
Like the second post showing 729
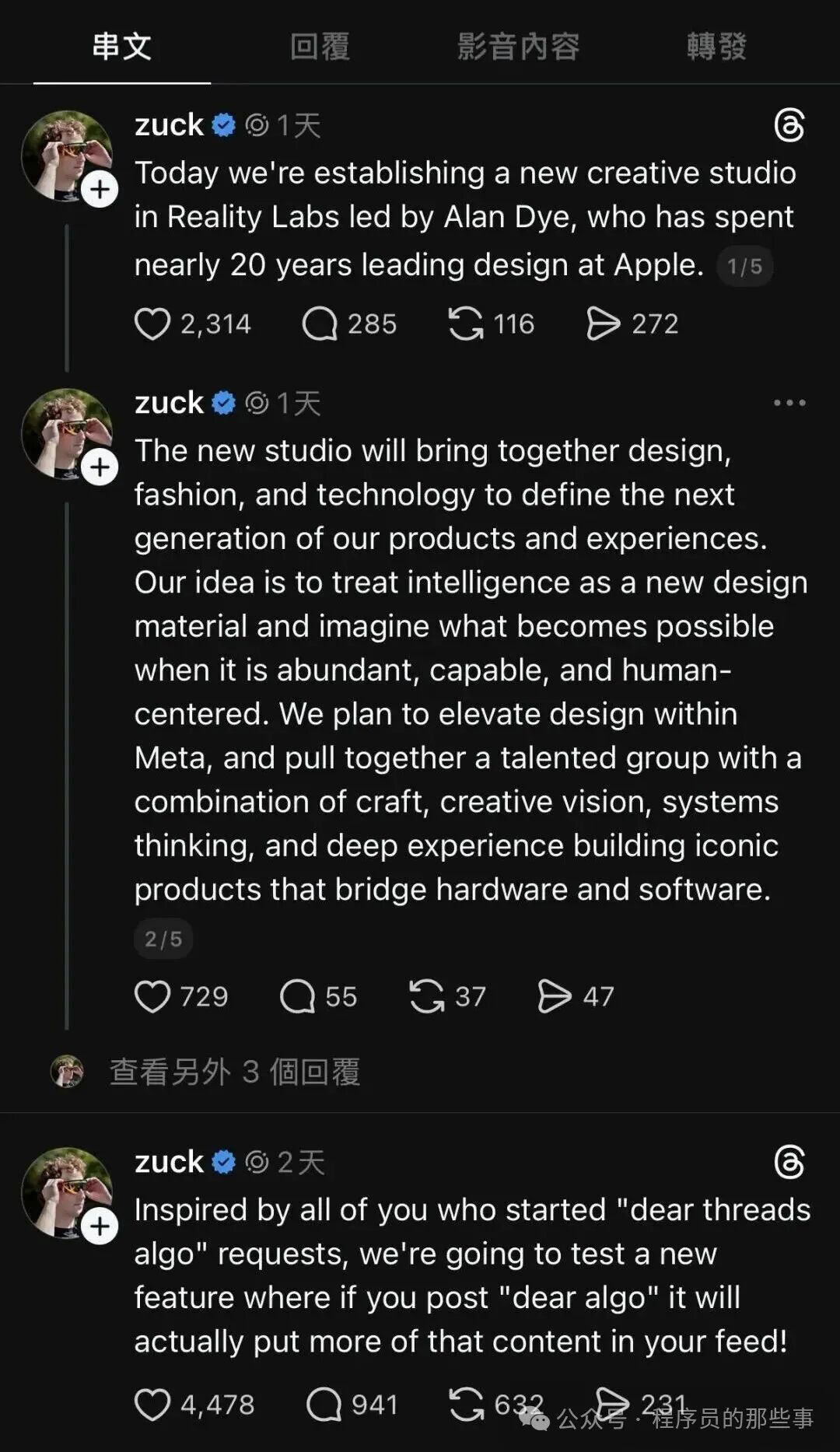pyautogui.click(x=156, y=996)
